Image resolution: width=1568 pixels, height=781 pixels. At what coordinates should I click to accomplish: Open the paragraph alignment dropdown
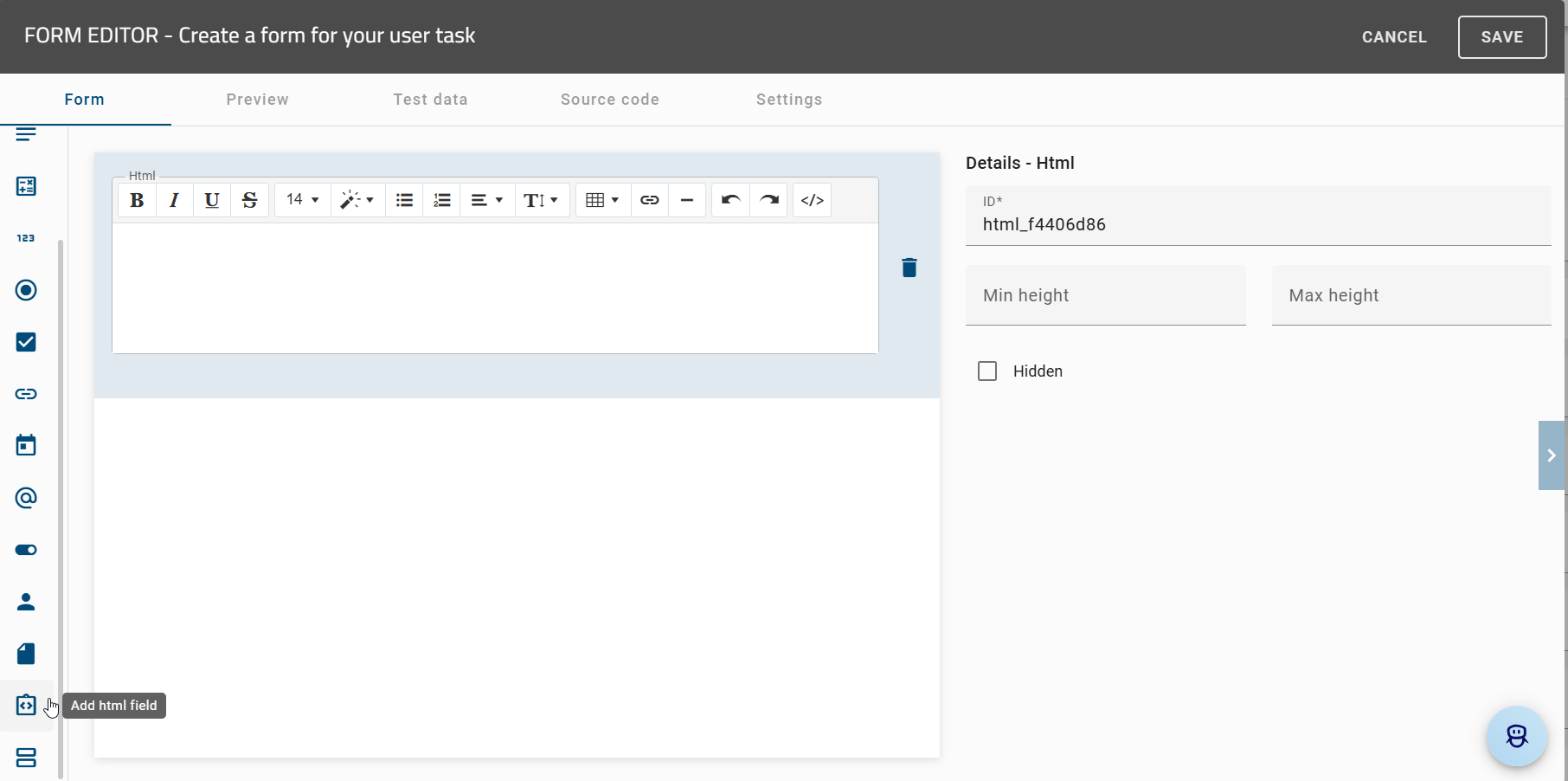(487, 200)
